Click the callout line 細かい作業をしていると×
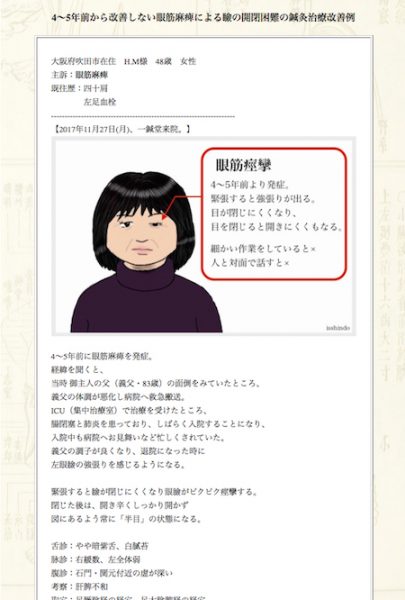The height and width of the screenshot is (600, 405). pyautogui.click(x=263, y=249)
